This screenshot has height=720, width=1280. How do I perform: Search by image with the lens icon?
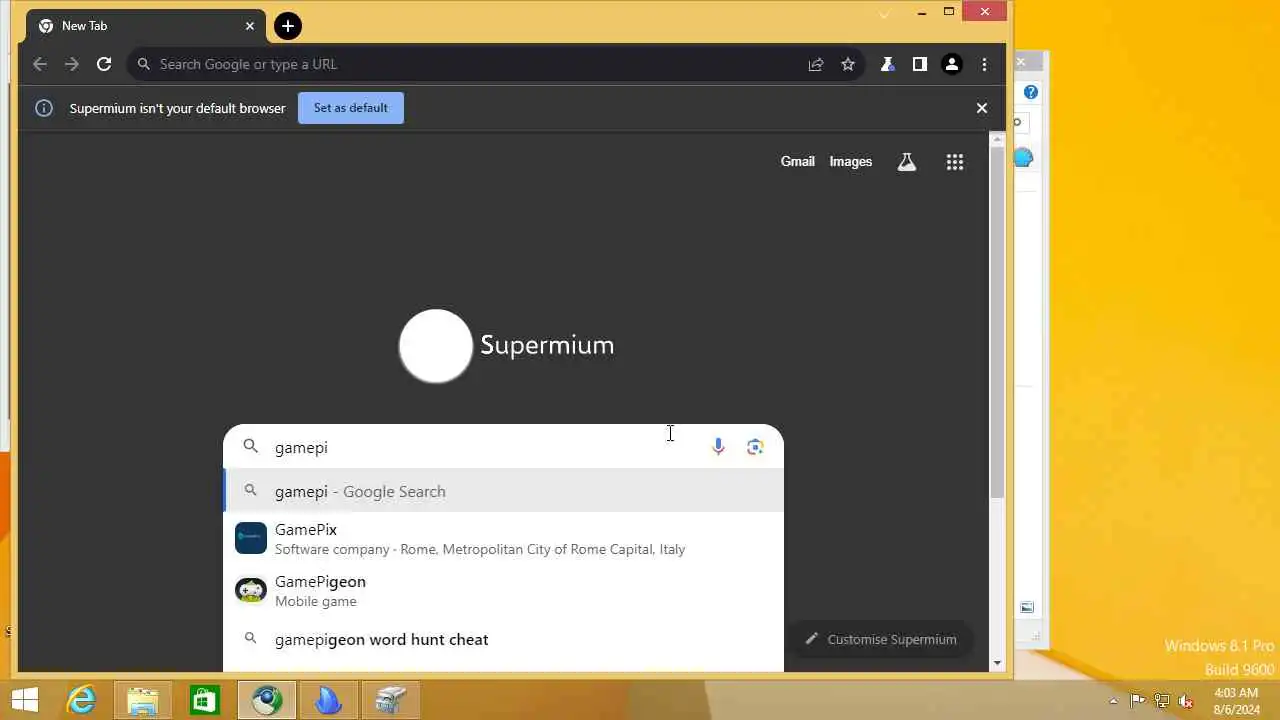coord(755,447)
